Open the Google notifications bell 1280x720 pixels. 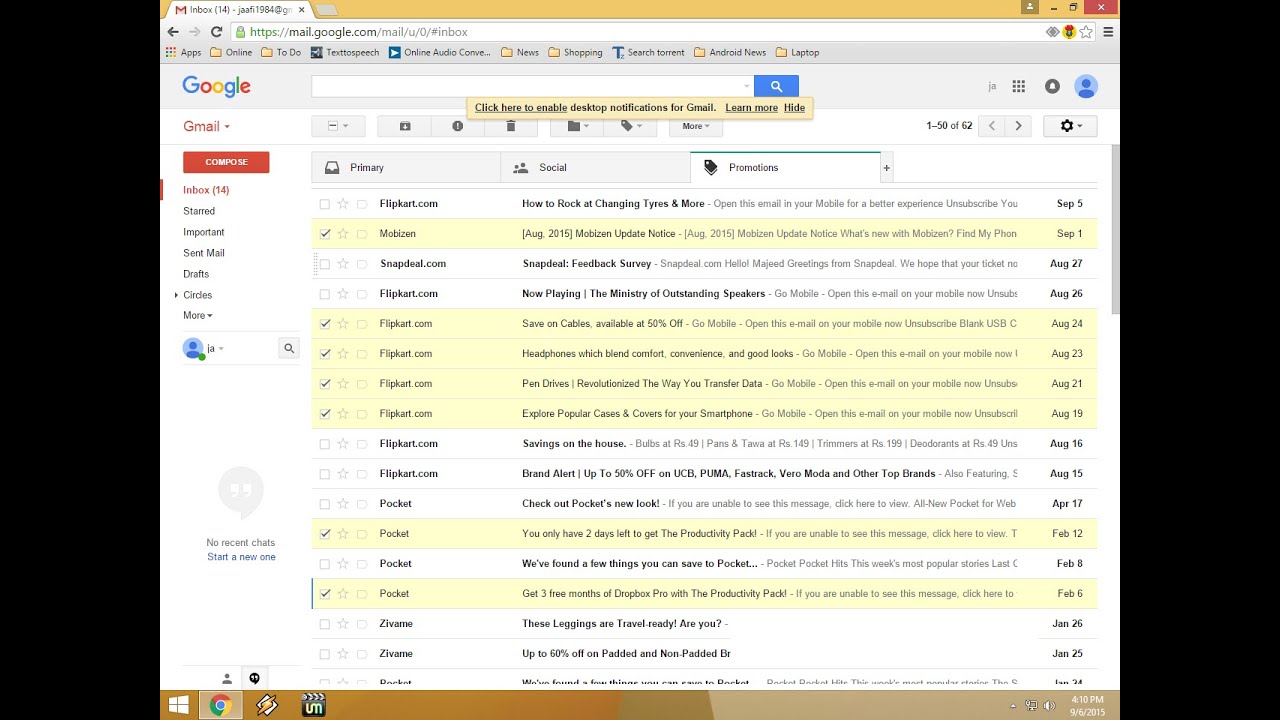coord(1052,87)
